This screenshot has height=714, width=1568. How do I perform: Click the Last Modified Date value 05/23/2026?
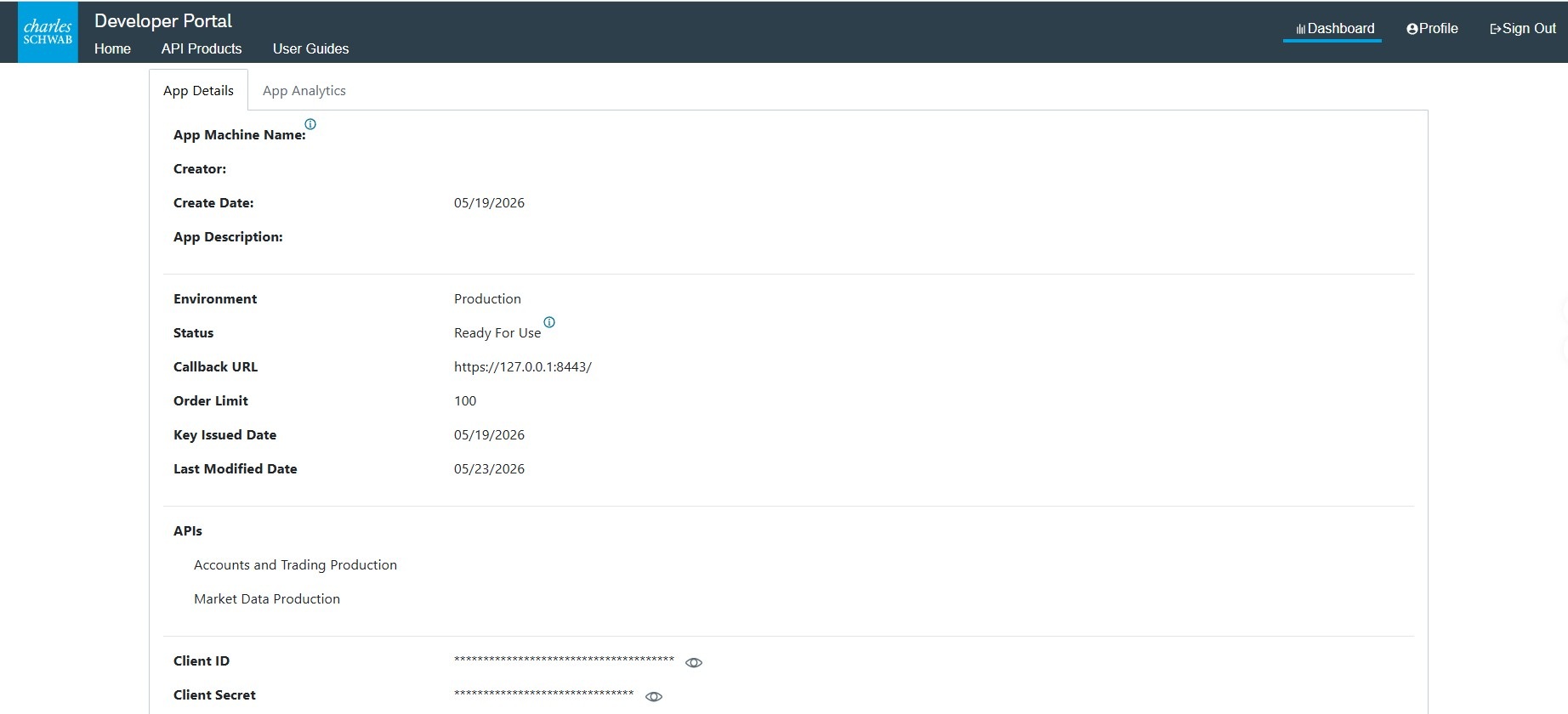(x=489, y=469)
